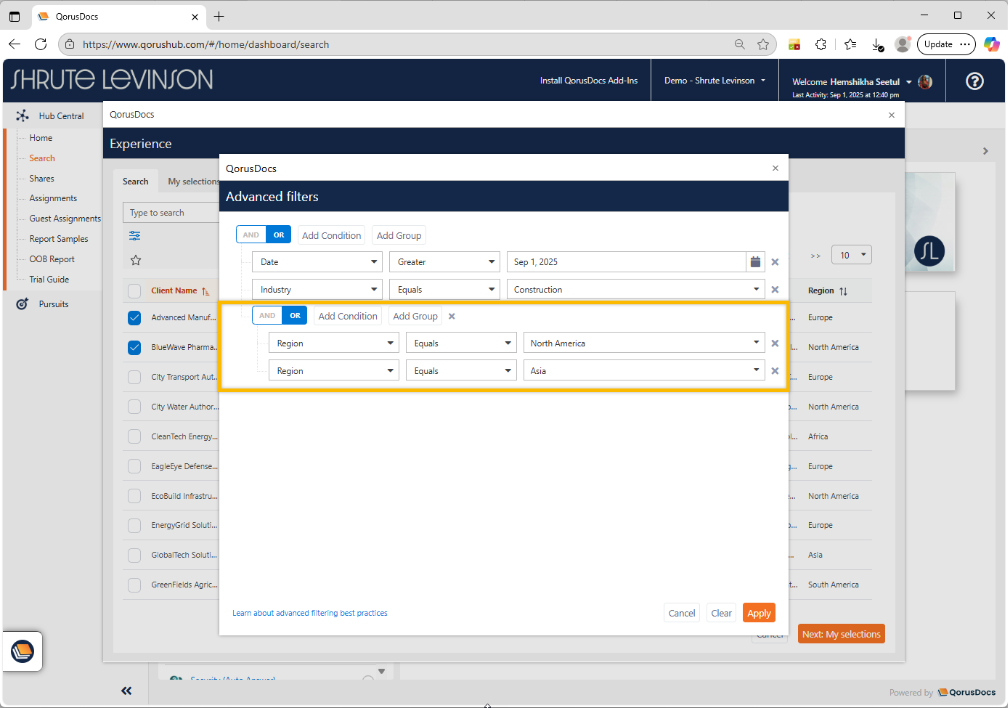Remove the Industry condition row

pos(775,290)
